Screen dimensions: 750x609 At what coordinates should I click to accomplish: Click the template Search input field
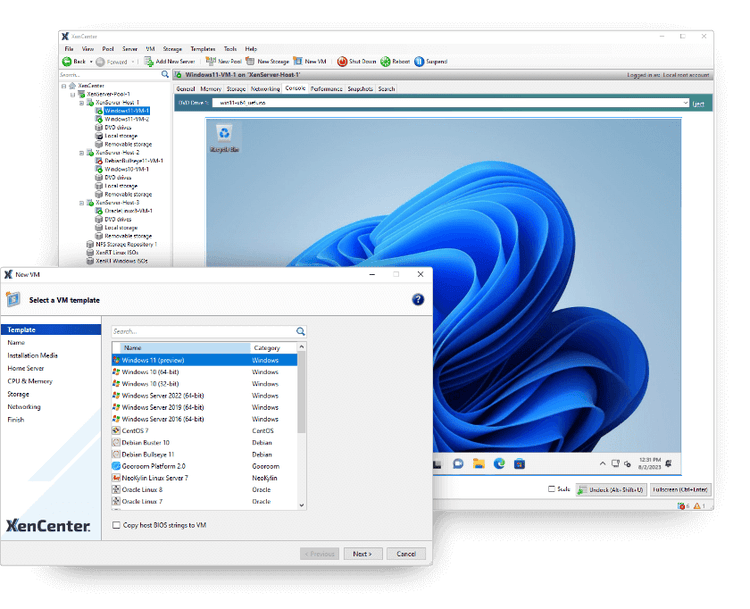(x=204, y=331)
